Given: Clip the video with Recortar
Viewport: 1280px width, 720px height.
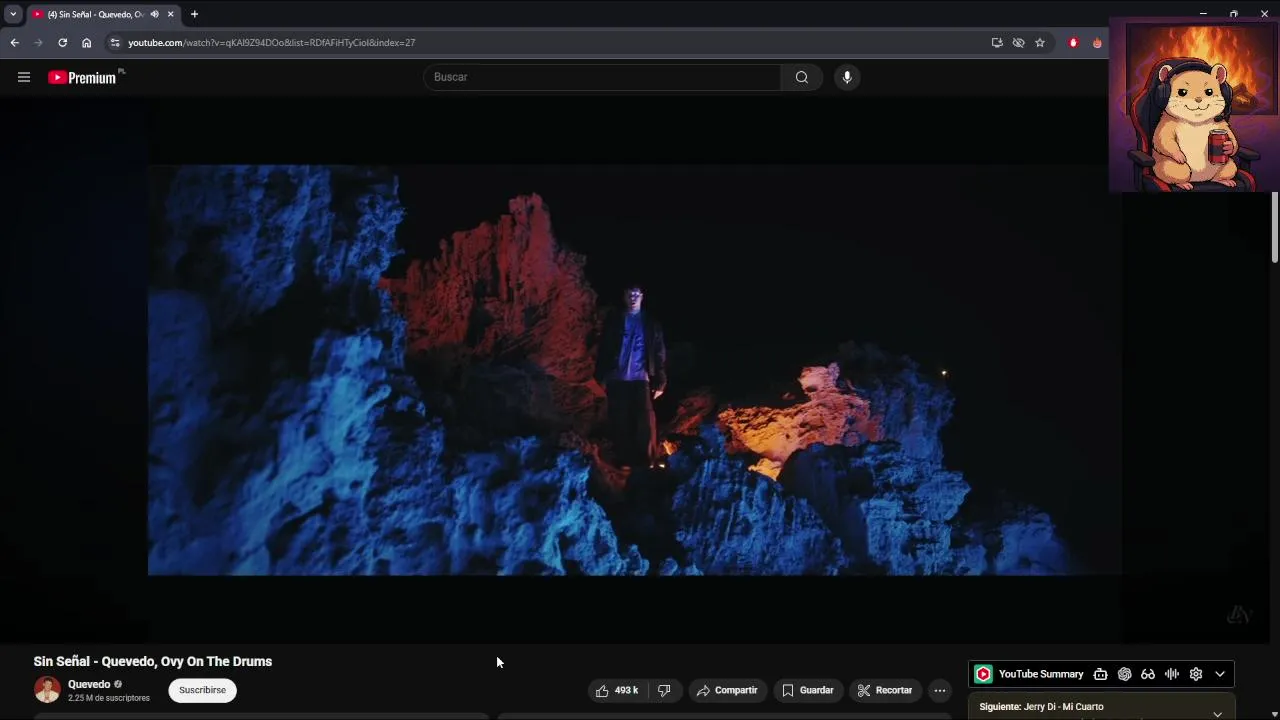Looking at the screenshot, I should (x=885, y=690).
